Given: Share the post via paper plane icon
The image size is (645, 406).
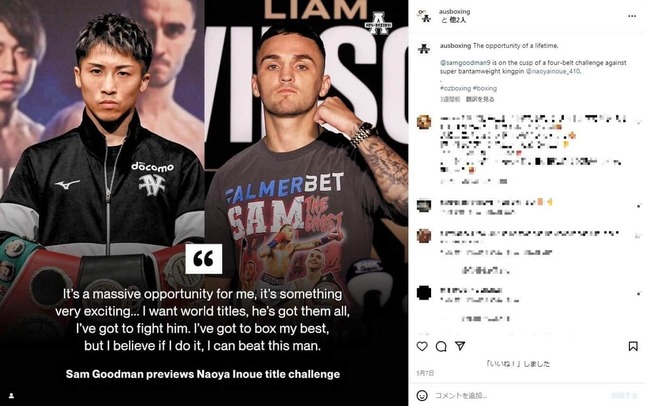Looking at the screenshot, I should 460,346.
